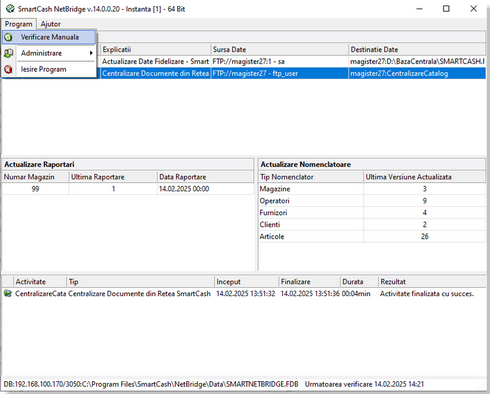This screenshot has height=394, width=490.
Task: Select the Actualizare Date Fidelizare row
Action: pyautogui.click(x=293, y=61)
